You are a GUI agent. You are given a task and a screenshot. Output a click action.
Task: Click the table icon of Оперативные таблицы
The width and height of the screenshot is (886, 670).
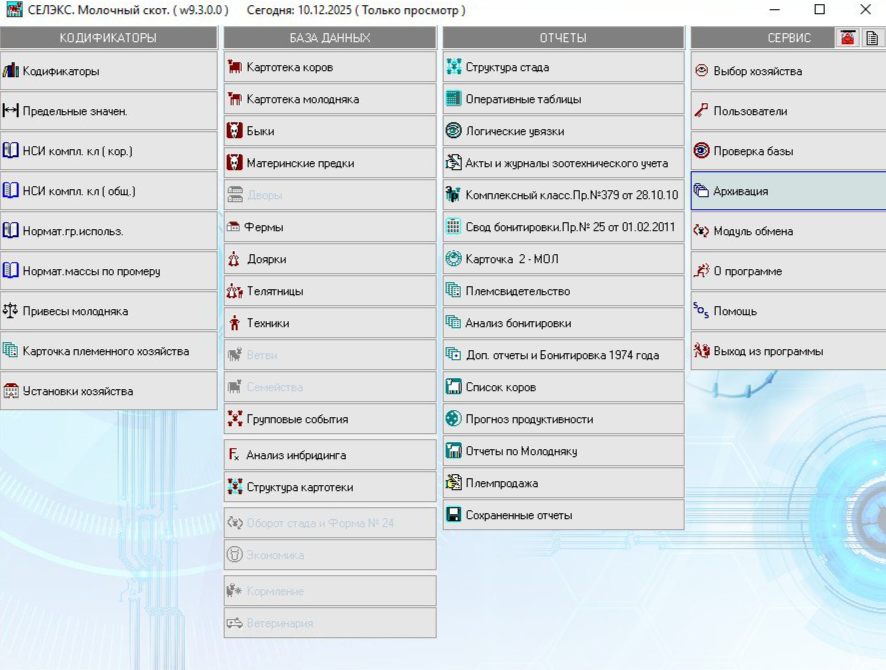tap(454, 99)
